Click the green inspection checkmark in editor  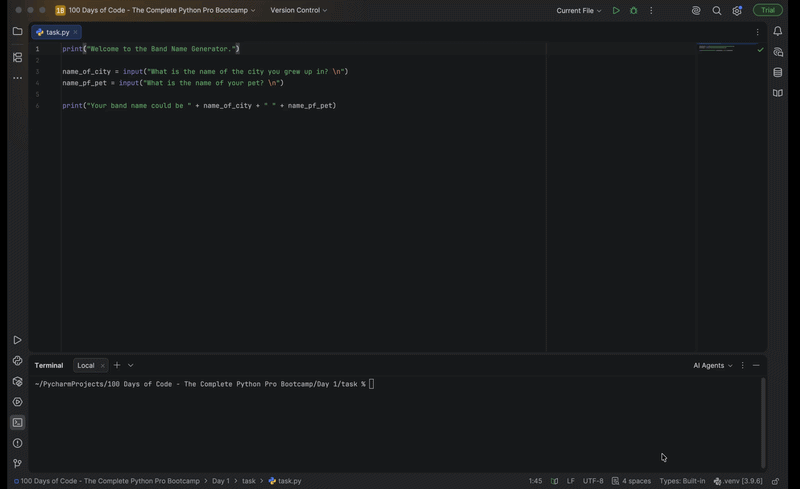pyautogui.click(x=760, y=50)
